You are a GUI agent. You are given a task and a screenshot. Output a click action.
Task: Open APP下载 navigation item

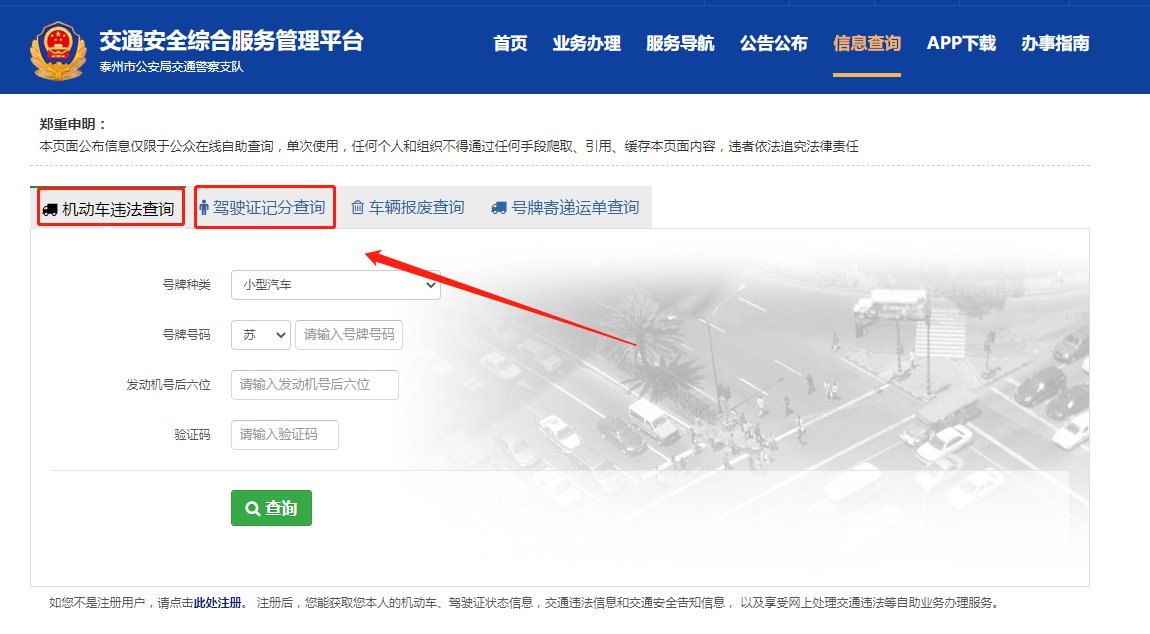(962, 43)
